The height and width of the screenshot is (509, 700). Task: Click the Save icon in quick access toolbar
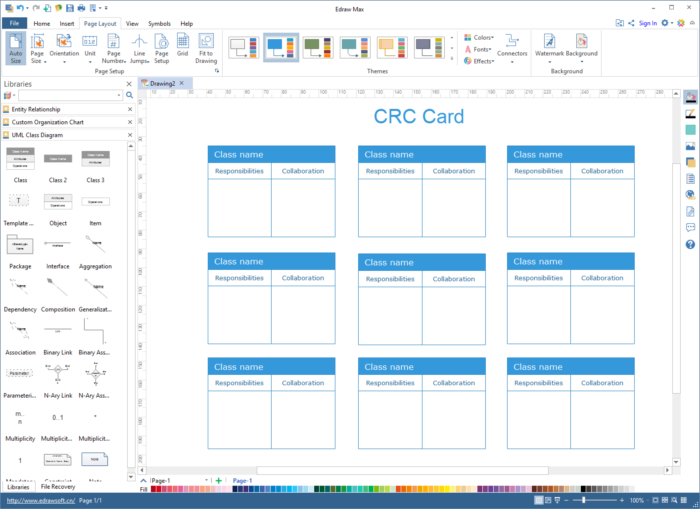[70, 8]
